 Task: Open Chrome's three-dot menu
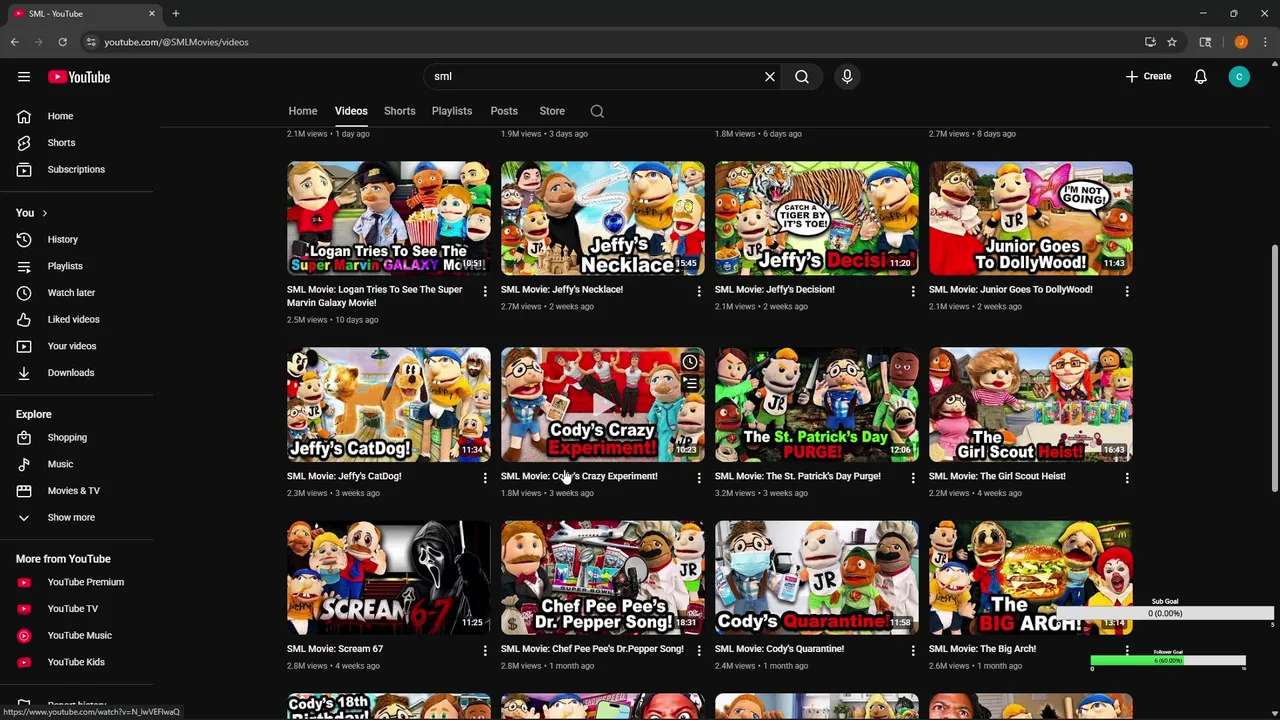(x=1265, y=42)
